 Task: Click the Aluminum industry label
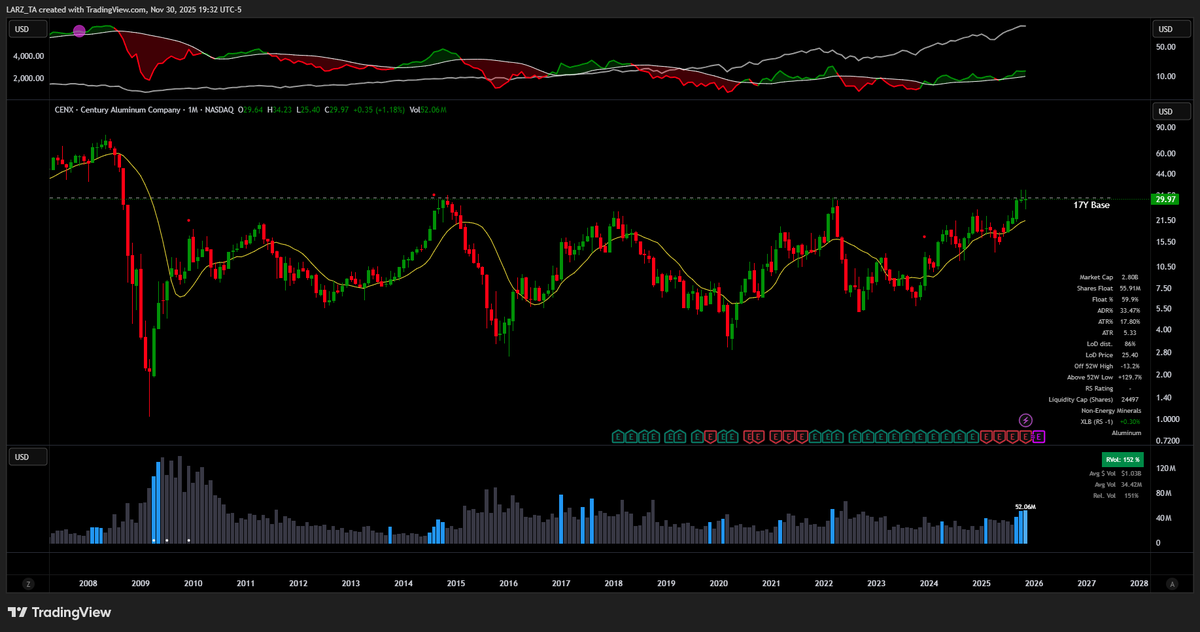click(1126, 433)
